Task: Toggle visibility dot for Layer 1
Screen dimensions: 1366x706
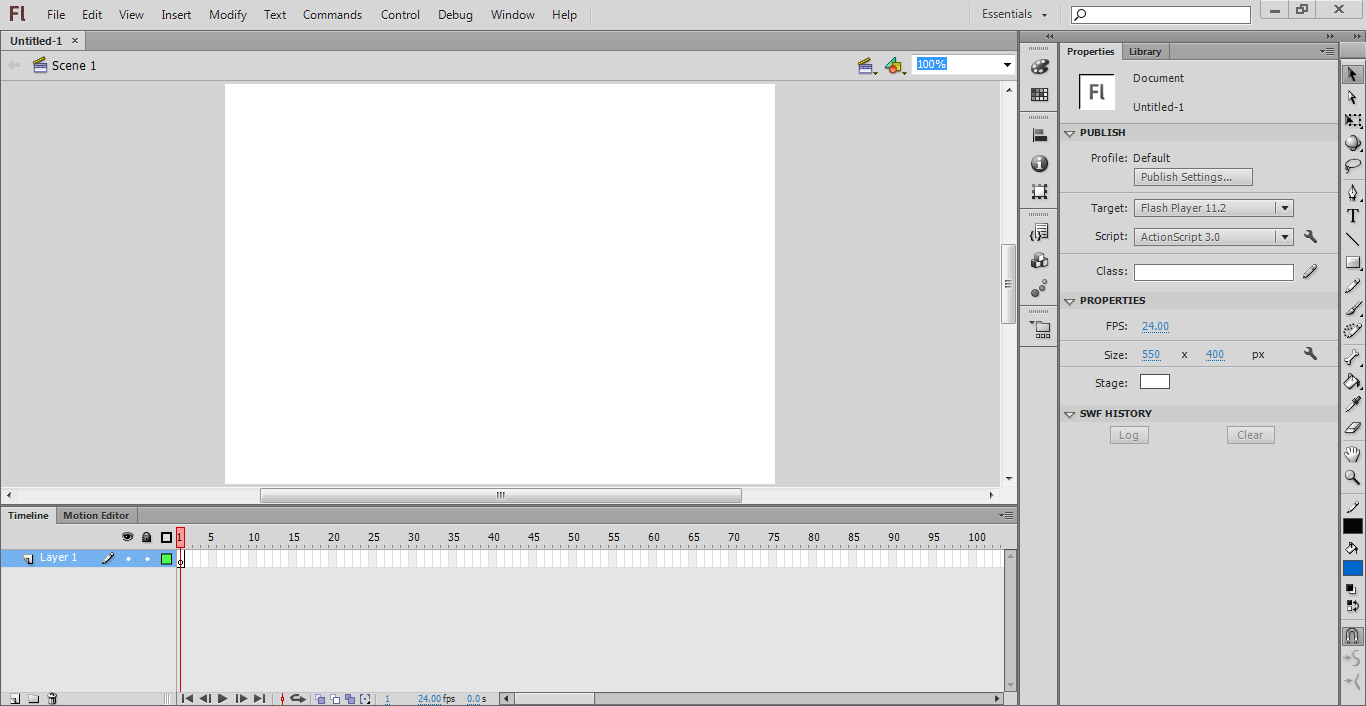Action: coord(128,559)
